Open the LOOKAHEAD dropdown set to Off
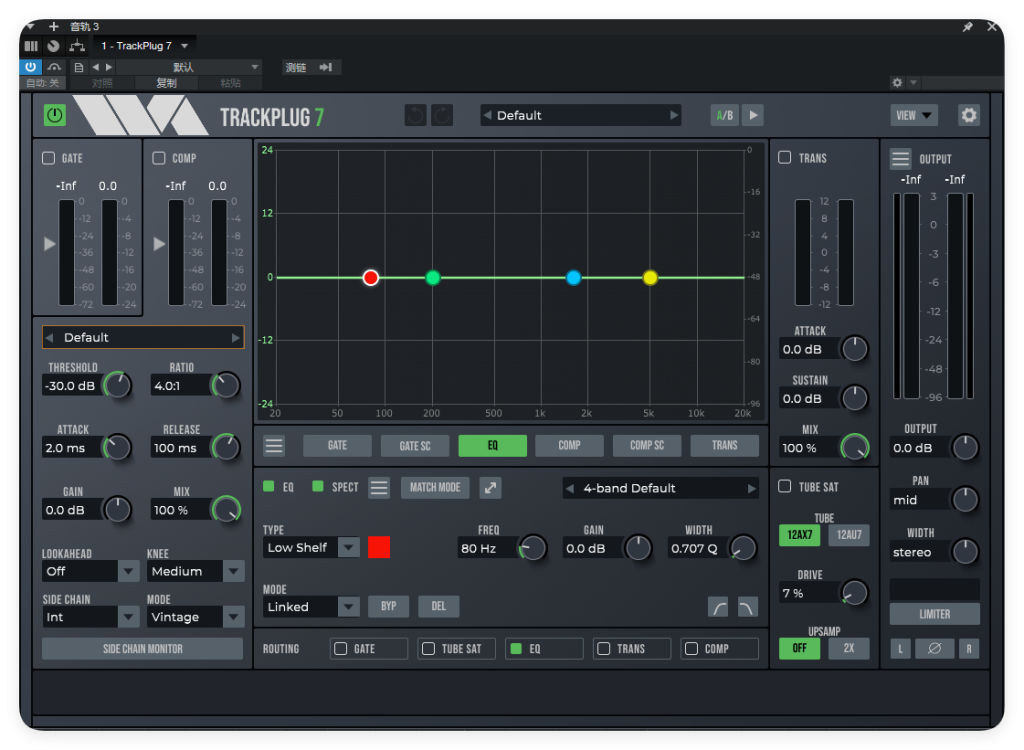The image size is (1024, 750). point(91,571)
